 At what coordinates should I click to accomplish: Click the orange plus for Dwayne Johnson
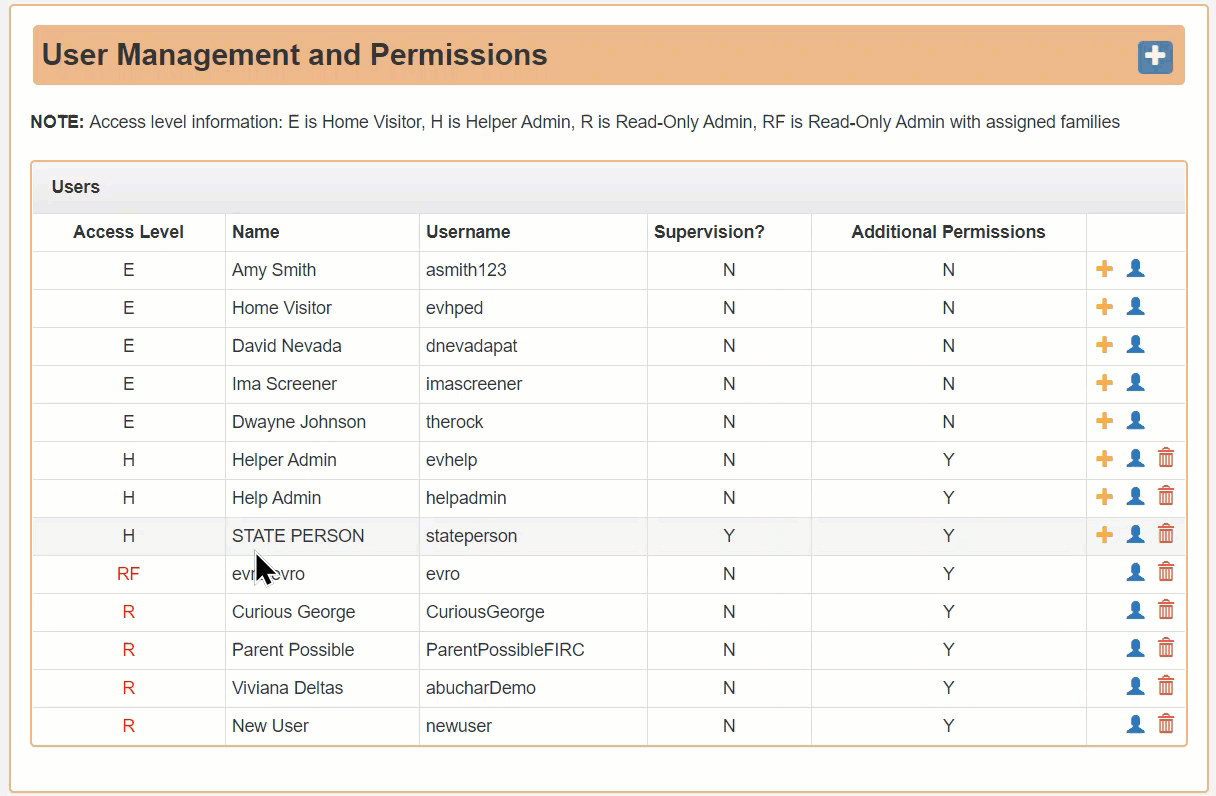pyautogui.click(x=1105, y=421)
